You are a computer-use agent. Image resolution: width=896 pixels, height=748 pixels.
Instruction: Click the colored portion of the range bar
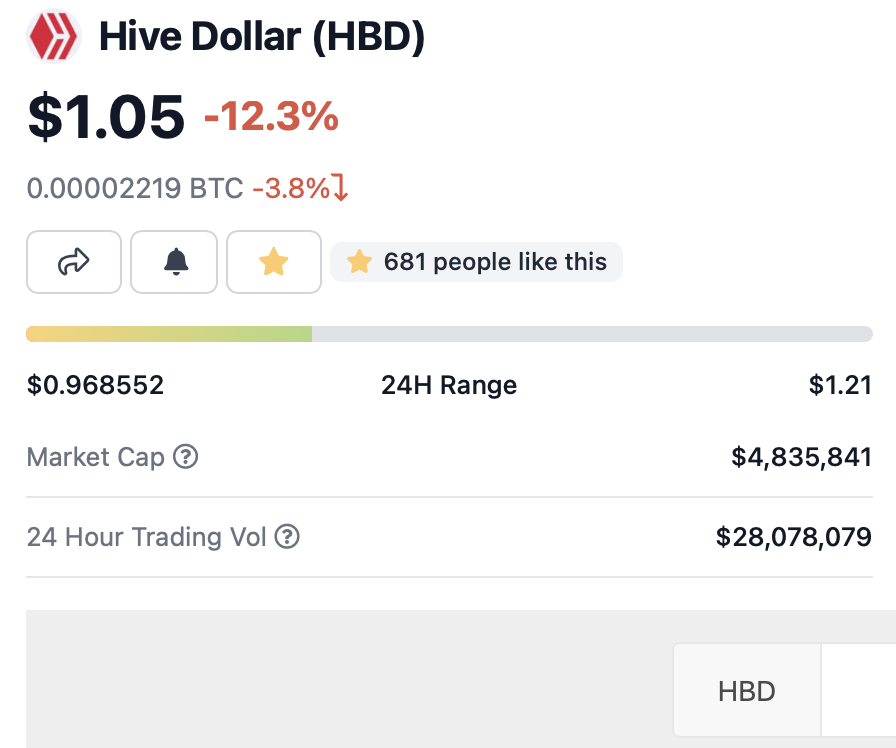(x=168, y=334)
